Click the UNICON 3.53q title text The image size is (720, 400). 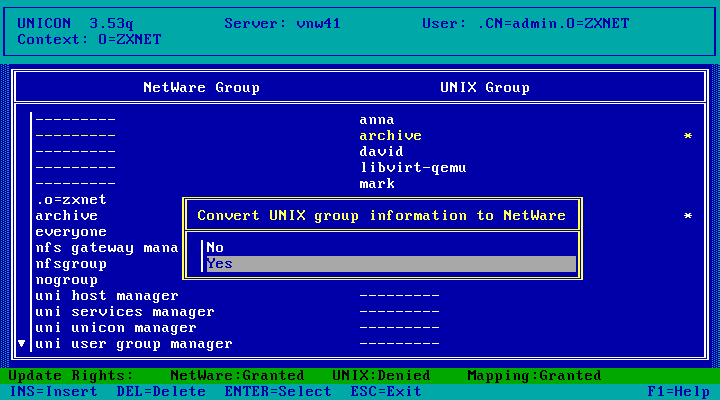click(75, 23)
